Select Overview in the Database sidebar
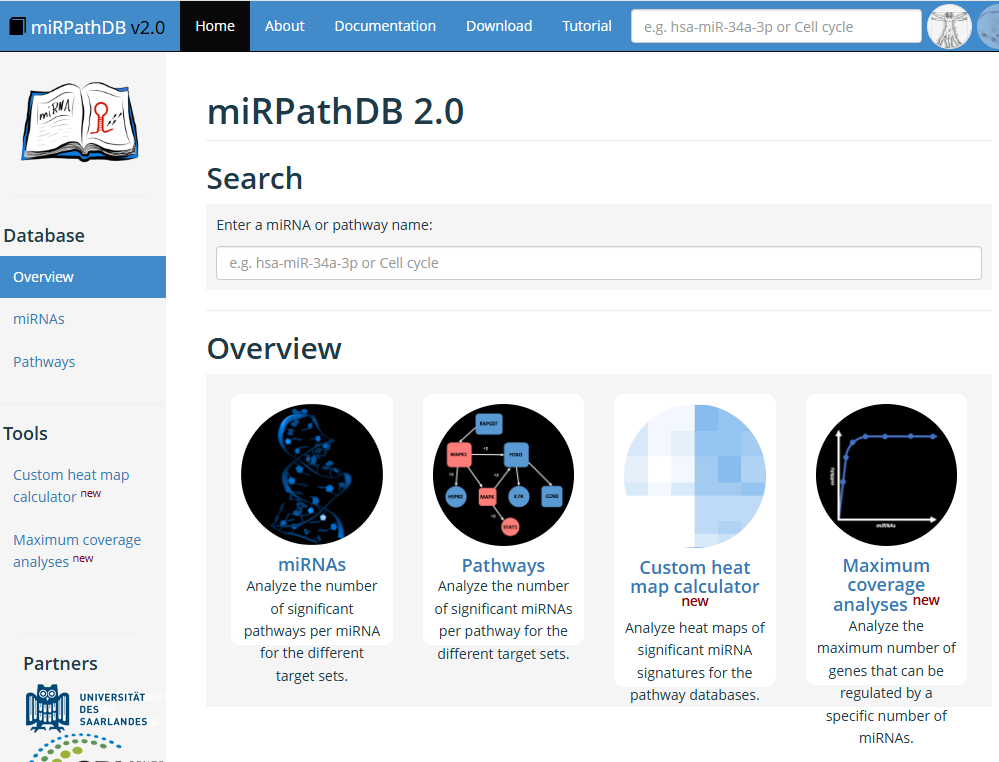This screenshot has height=762, width=999. click(44, 277)
